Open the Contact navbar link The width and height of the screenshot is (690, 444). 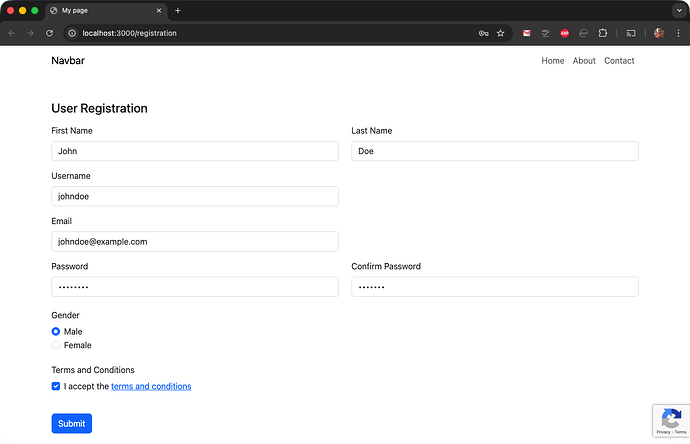[619, 61]
